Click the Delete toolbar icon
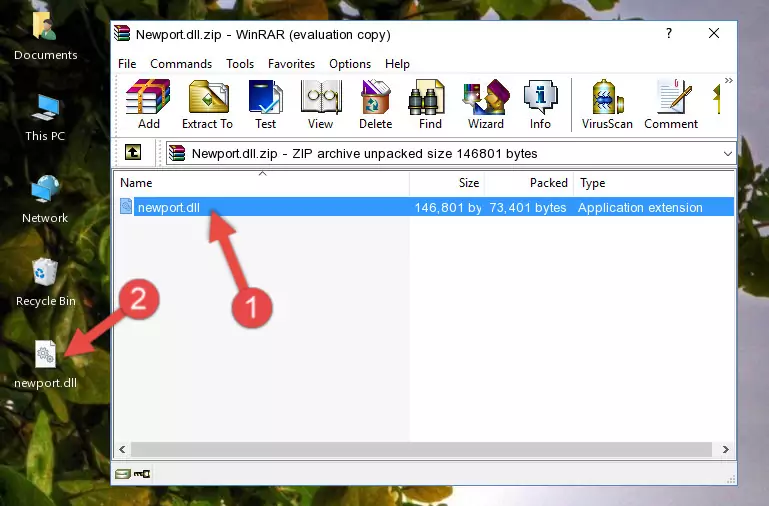Screen dimensions: 769x506 376,104
